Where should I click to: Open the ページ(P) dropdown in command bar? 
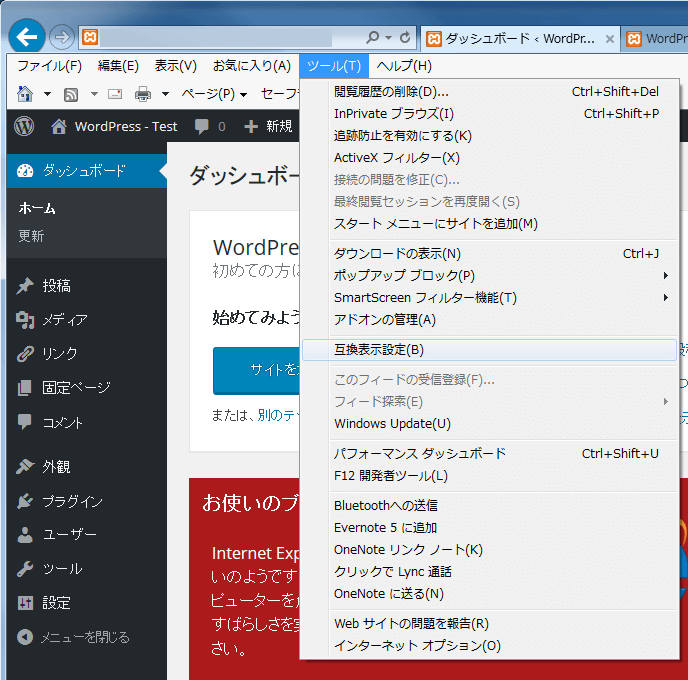(x=214, y=94)
